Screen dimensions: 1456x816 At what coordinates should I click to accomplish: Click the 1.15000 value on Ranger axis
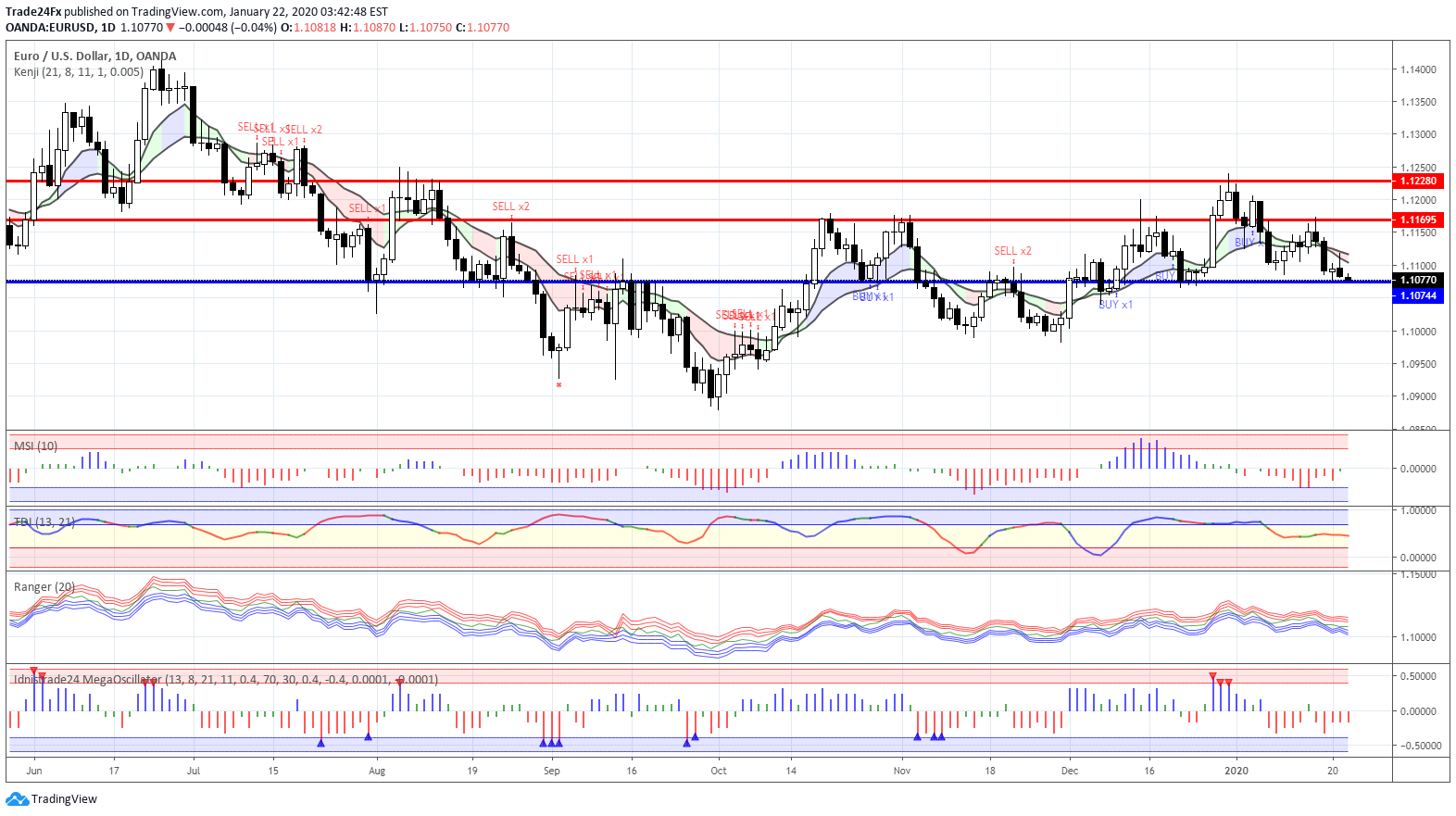(1418, 574)
